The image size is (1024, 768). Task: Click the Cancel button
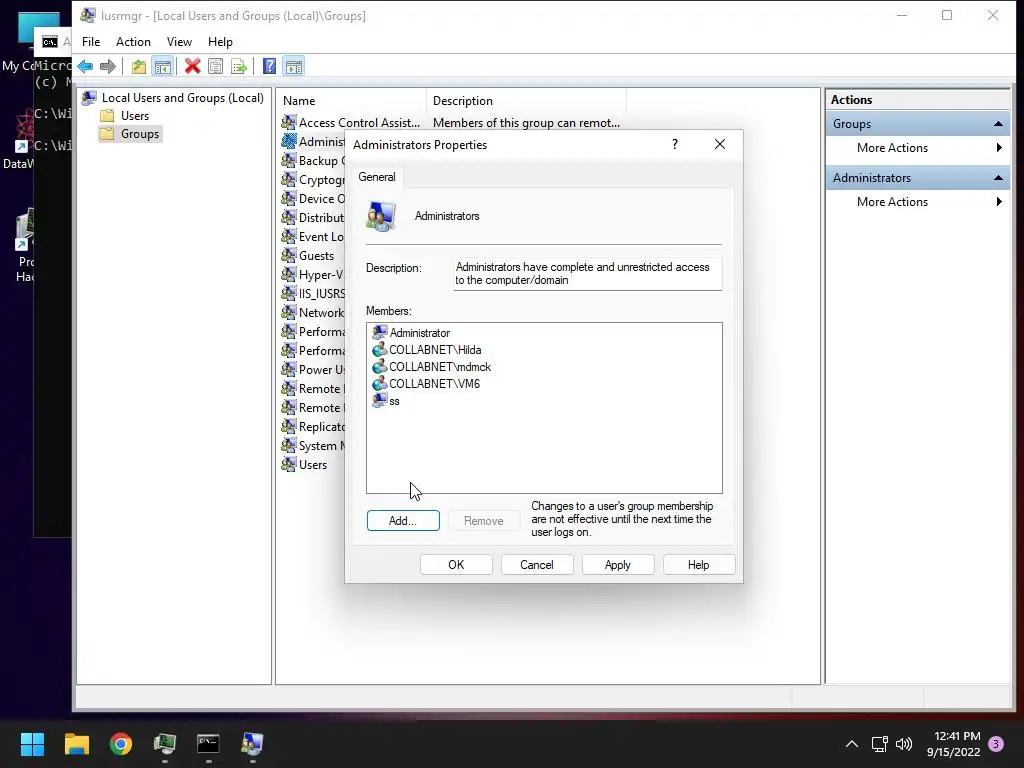tap(537, 565)
